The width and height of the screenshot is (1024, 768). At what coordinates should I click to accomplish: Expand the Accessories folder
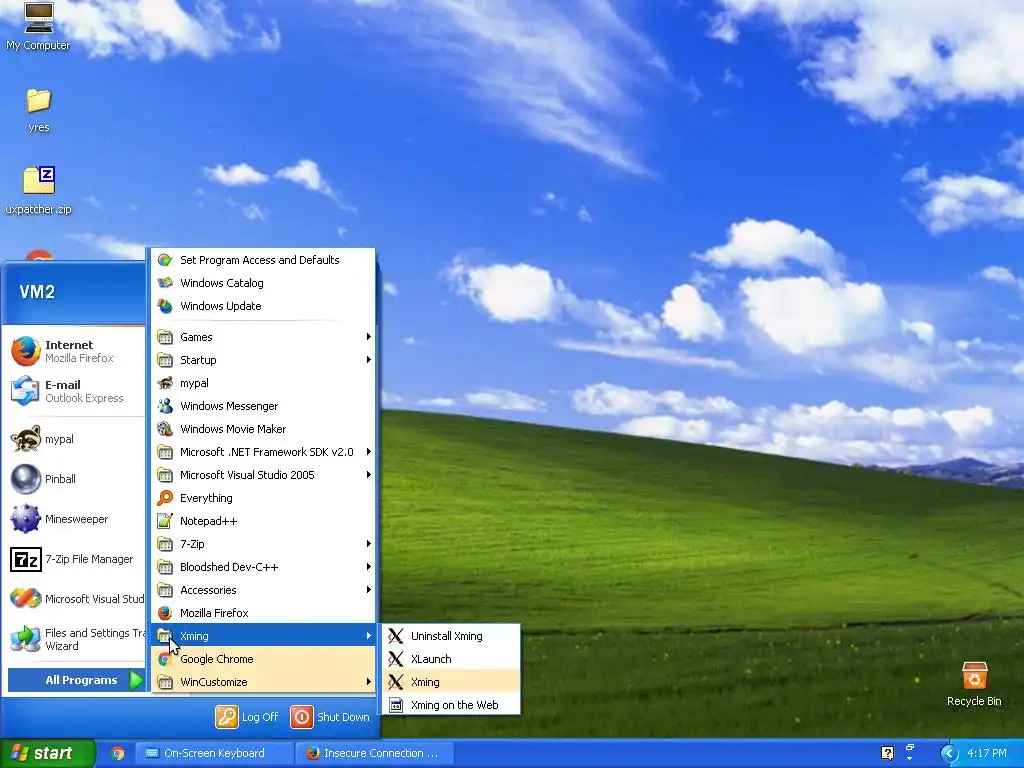(264, 590)
